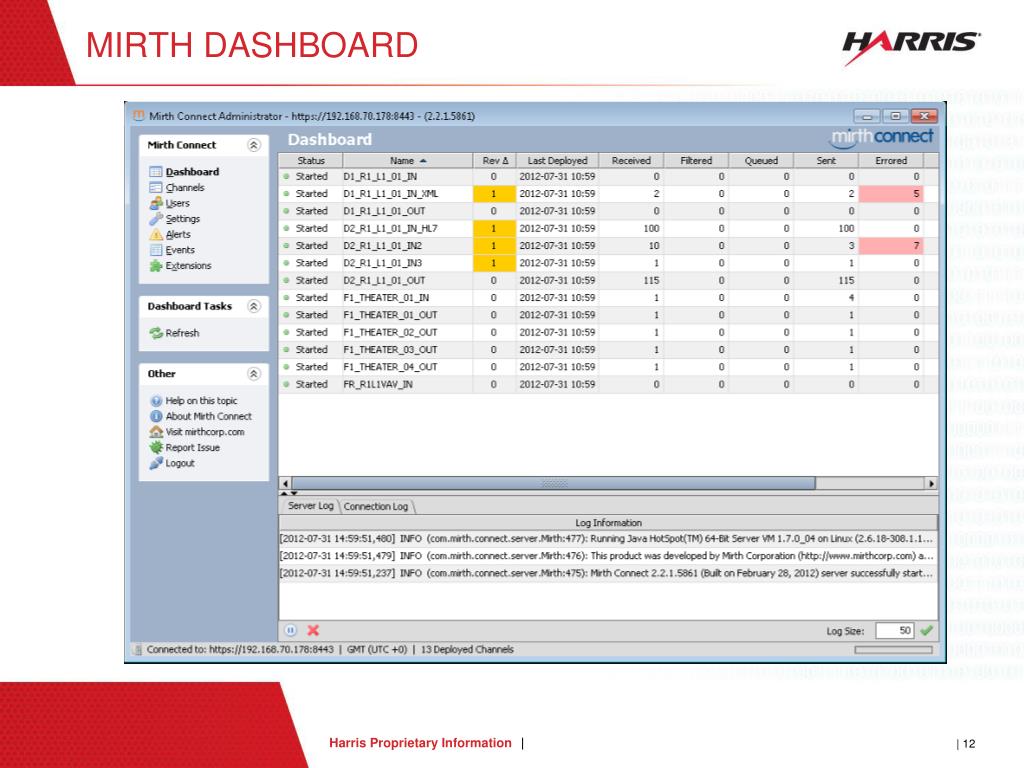The height and width of the screenshot is (768, 1024).
Task: Open Extensions with the green puzzle icon
Action: click(180, 266)
